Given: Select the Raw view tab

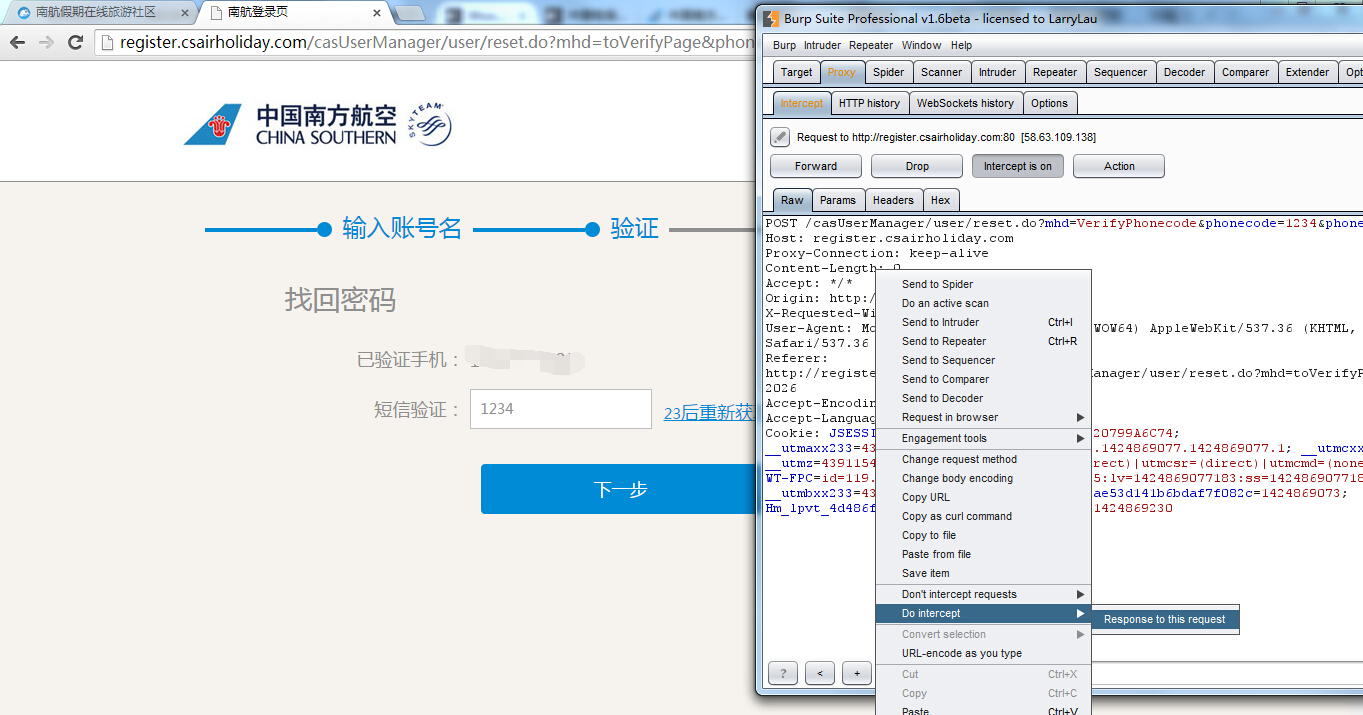Looking at the screenshot, I should click(792, 200).
